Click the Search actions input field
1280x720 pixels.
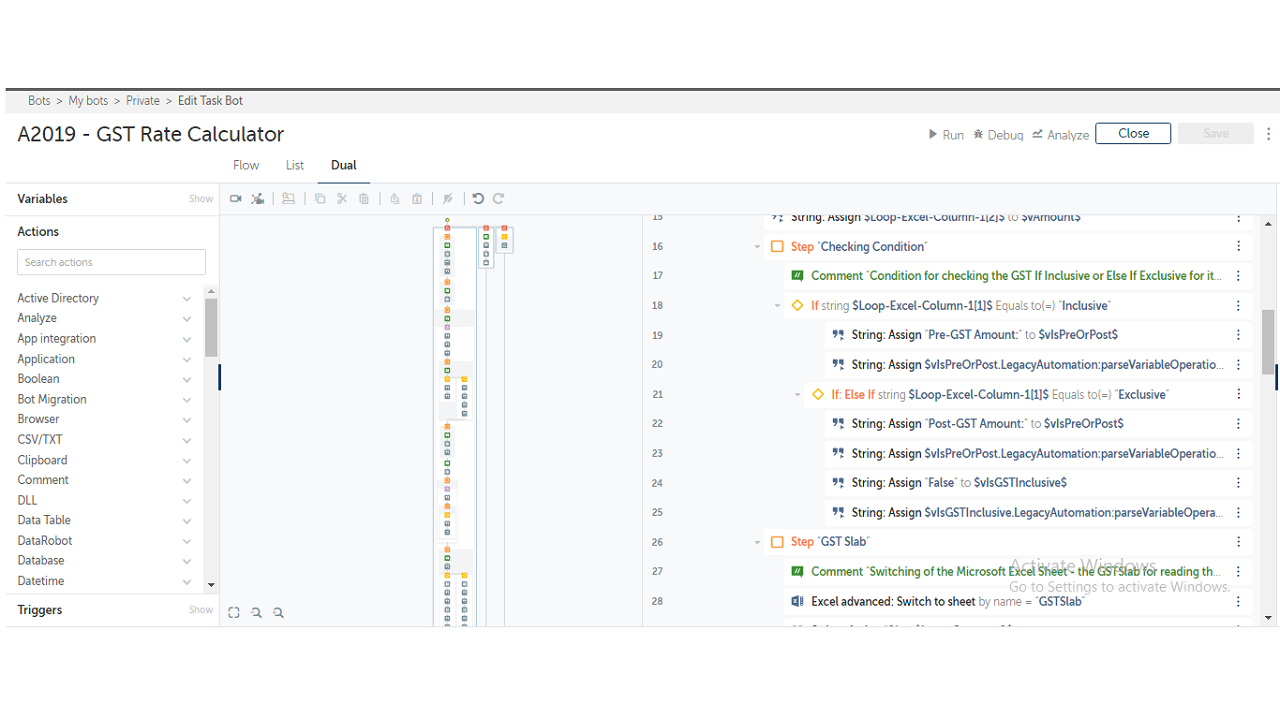tap(111, 262)
